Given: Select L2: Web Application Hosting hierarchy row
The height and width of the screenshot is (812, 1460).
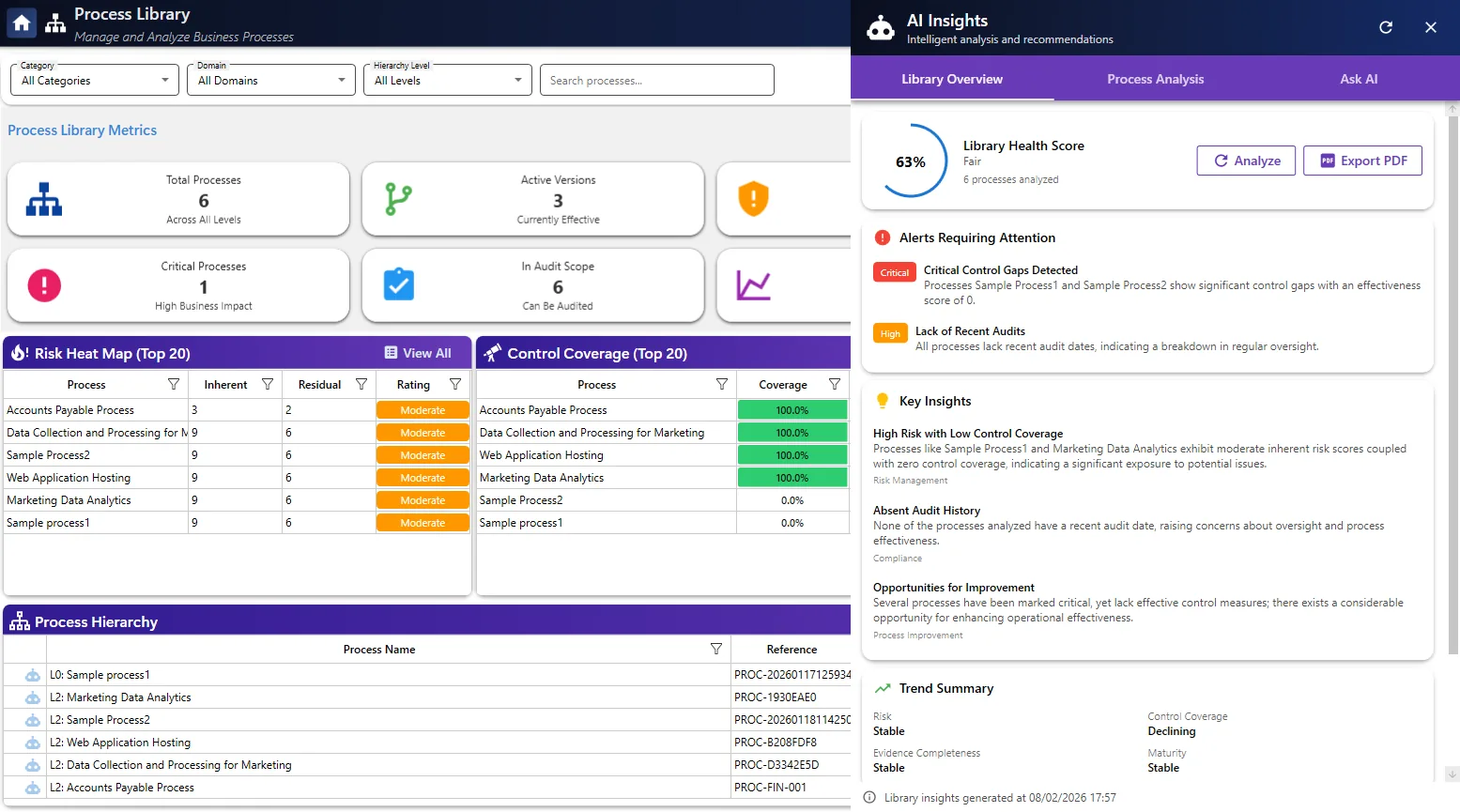Looking at the screenshot, I should [x=427, y=743].
